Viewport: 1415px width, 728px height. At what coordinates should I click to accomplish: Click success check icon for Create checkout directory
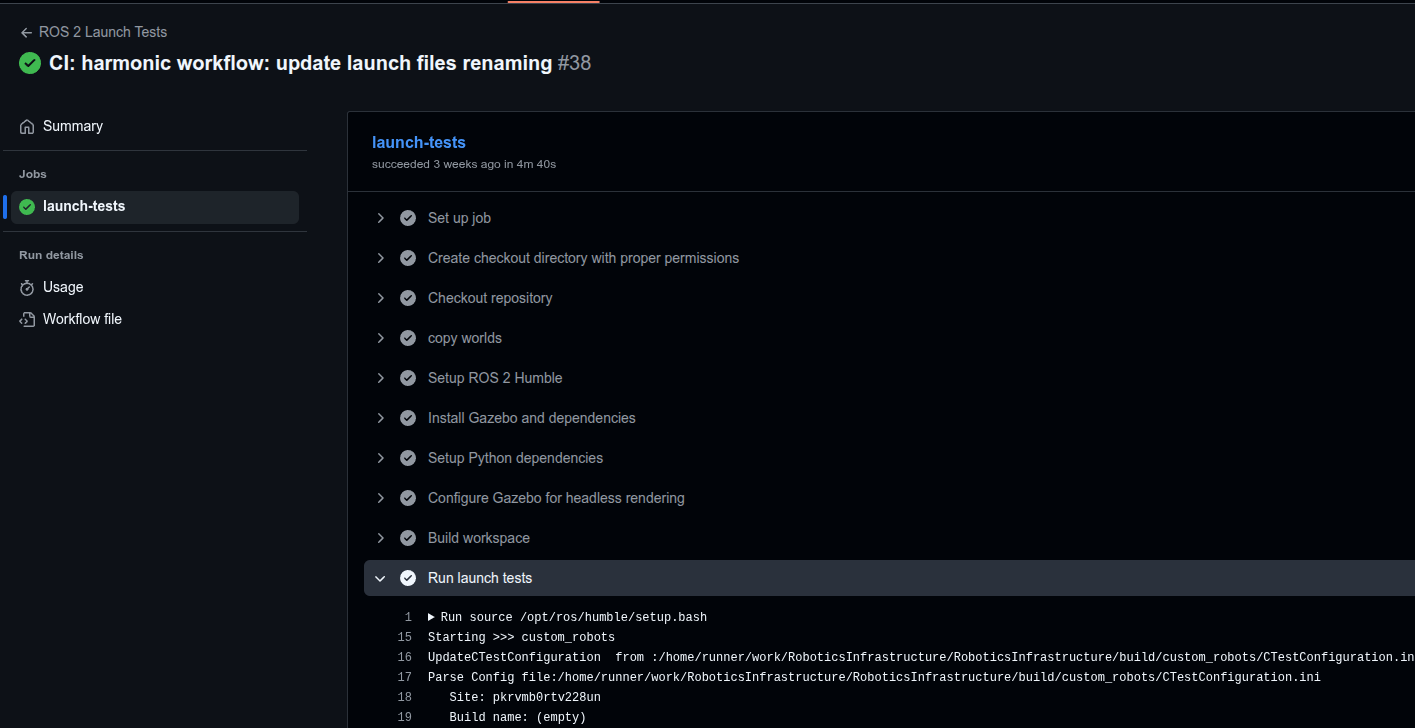coord(408,258)
